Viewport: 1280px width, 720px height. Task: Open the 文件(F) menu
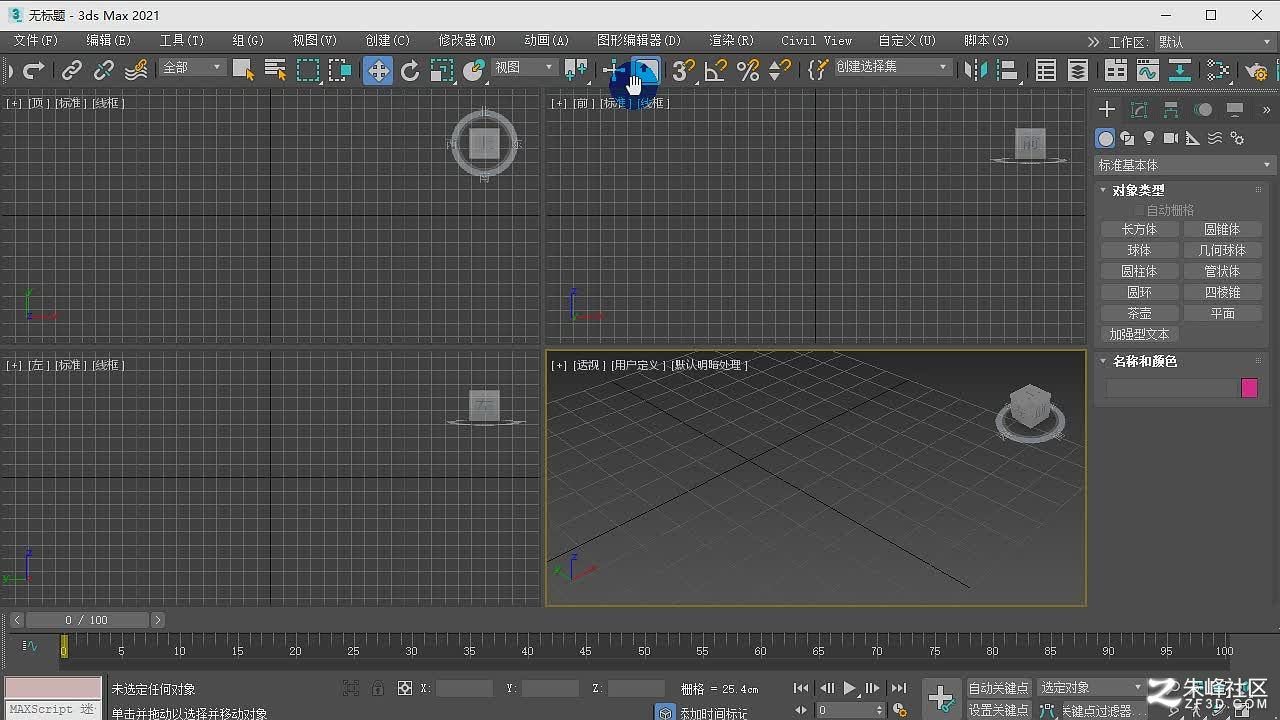click(36, 41)
